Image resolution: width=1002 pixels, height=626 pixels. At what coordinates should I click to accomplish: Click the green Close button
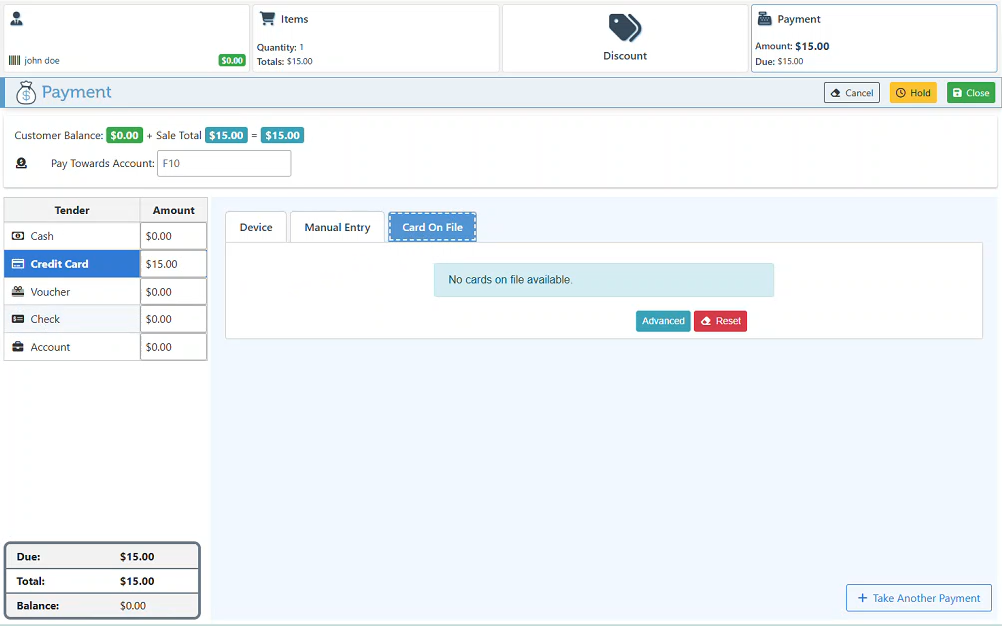971,93
